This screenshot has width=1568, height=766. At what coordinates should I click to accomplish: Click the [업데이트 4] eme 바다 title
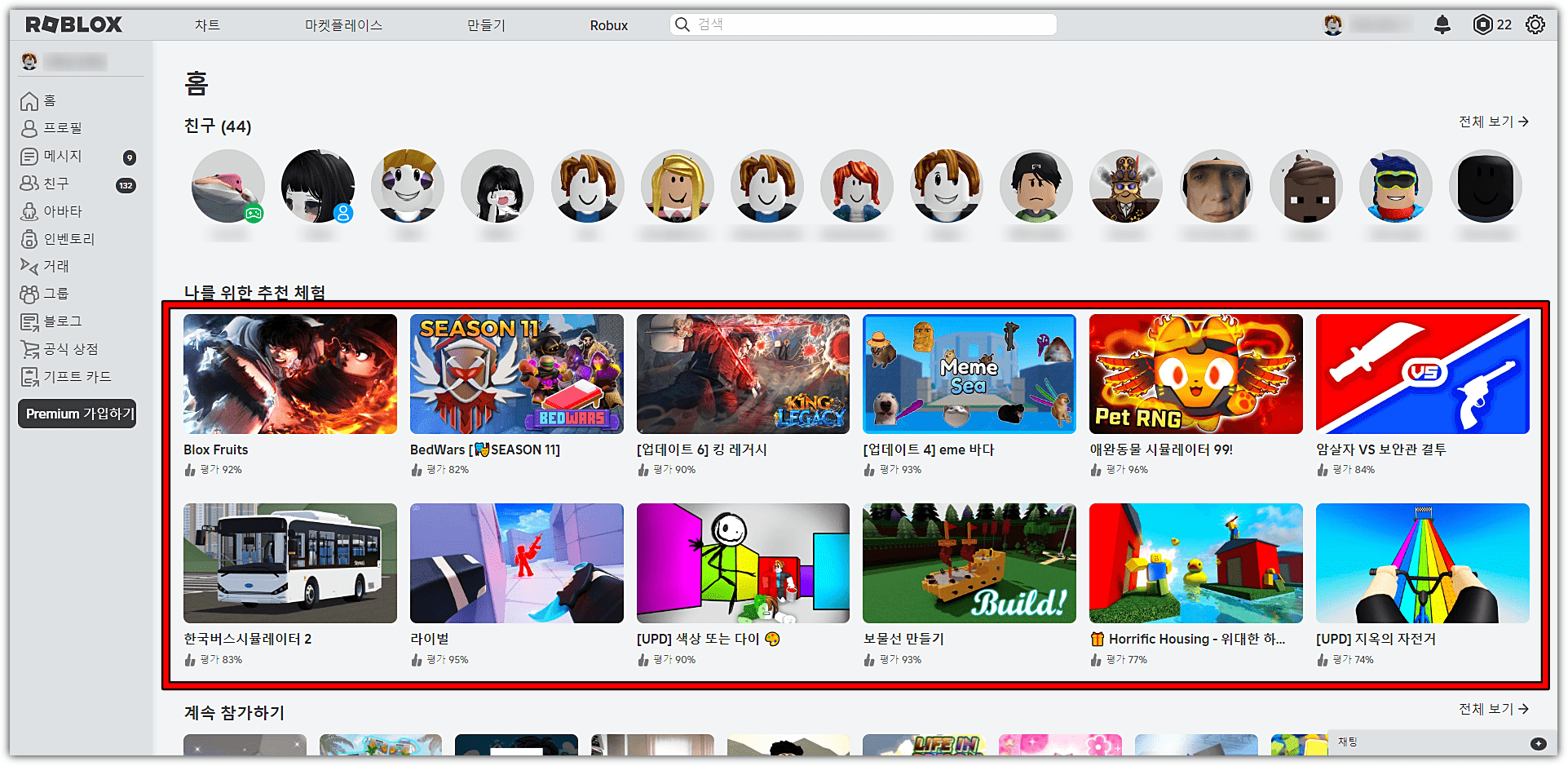(x=929, y=449)
